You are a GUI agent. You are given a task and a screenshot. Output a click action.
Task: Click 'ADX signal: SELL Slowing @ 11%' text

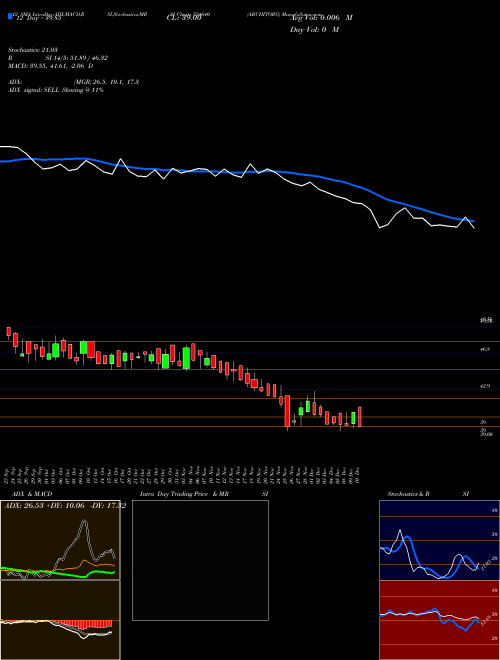(x=56, y=90)
